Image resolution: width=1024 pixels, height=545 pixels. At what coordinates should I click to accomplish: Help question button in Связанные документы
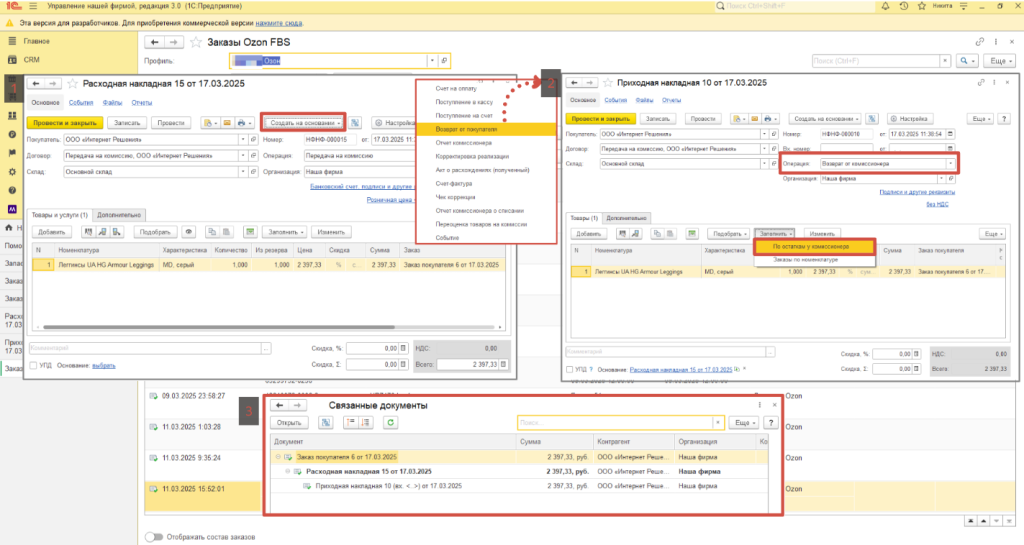click(771, 423)
